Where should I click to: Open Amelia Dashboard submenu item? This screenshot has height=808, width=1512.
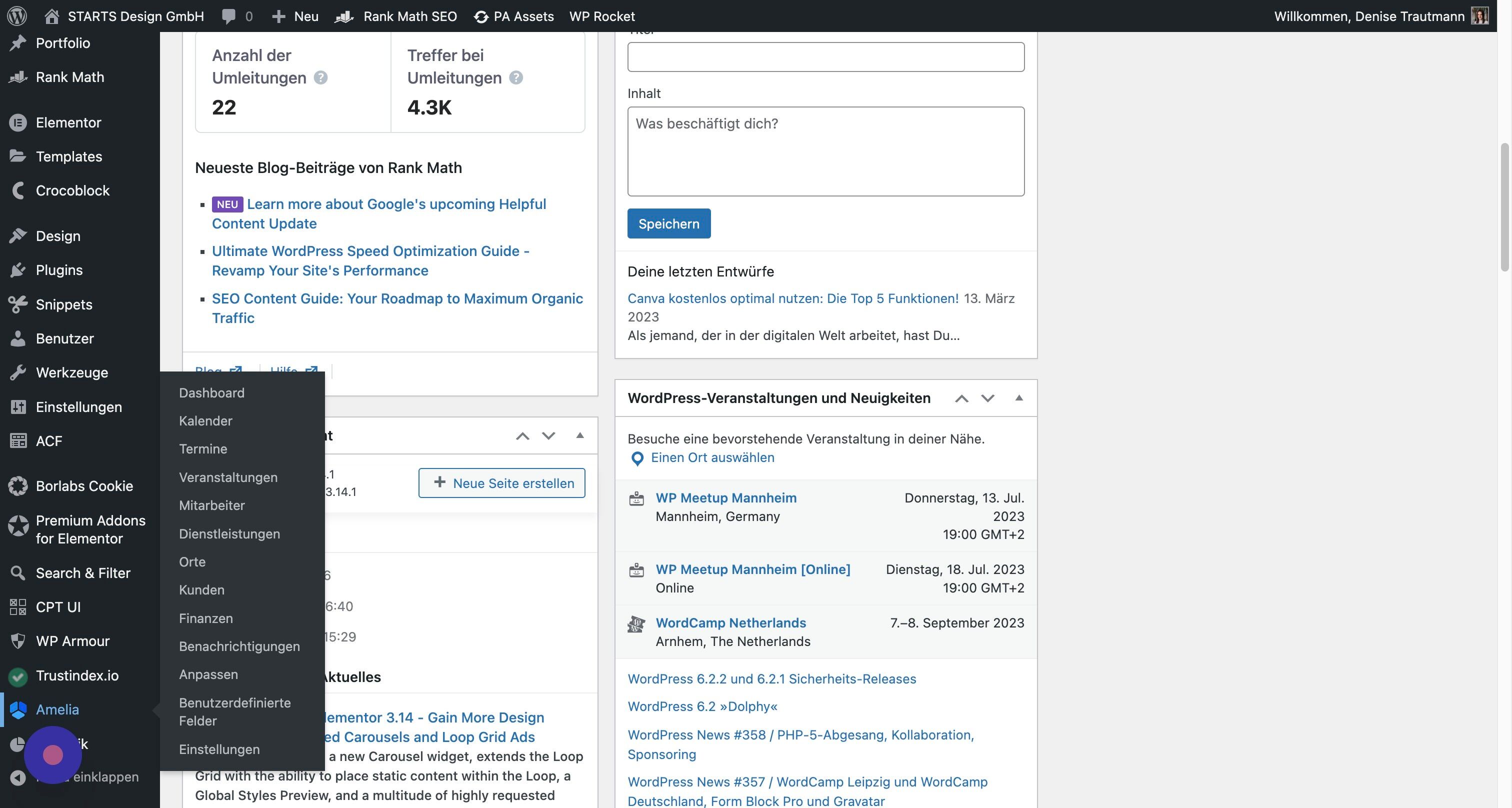(x=212, y=392)
